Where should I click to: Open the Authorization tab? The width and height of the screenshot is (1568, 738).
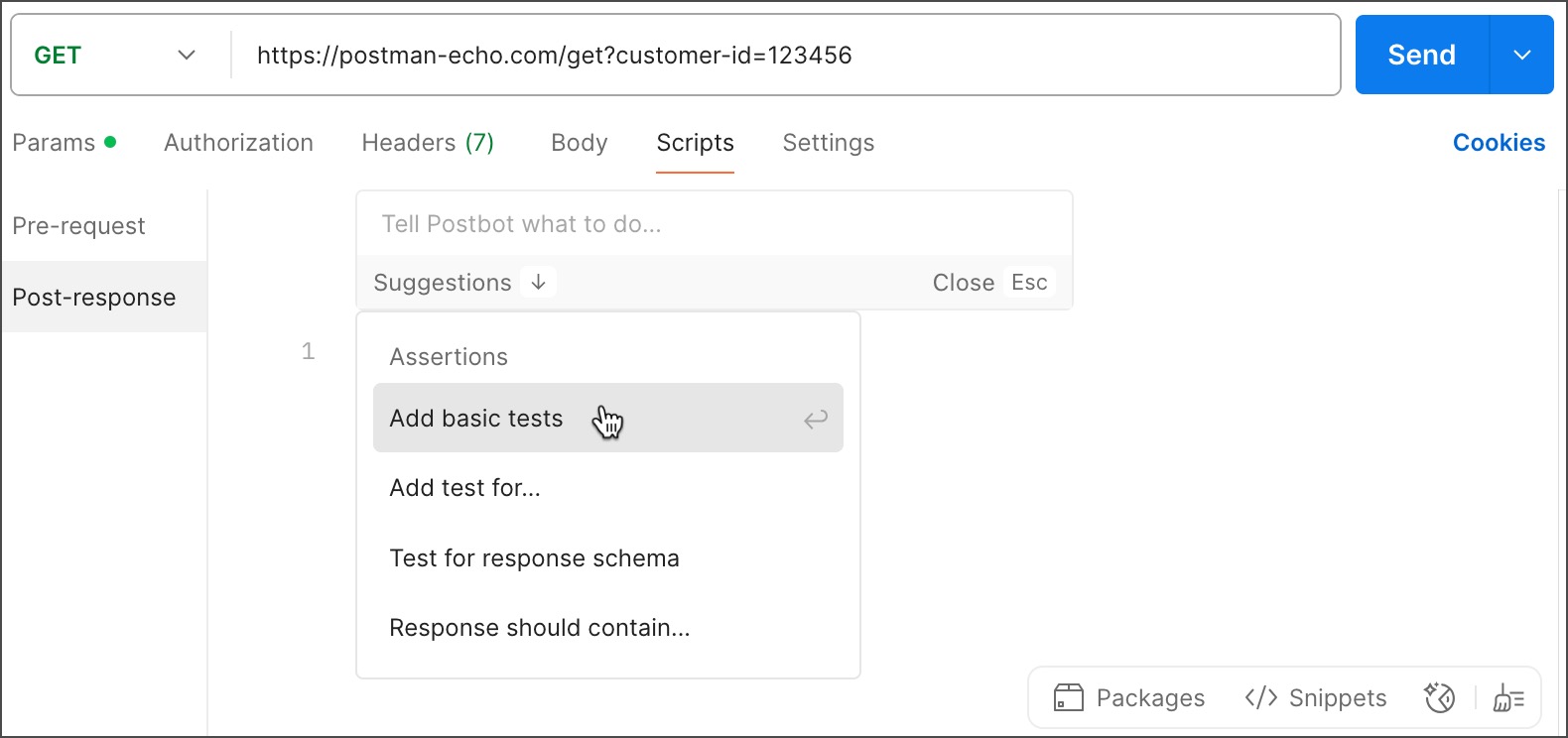click(238, 143)
